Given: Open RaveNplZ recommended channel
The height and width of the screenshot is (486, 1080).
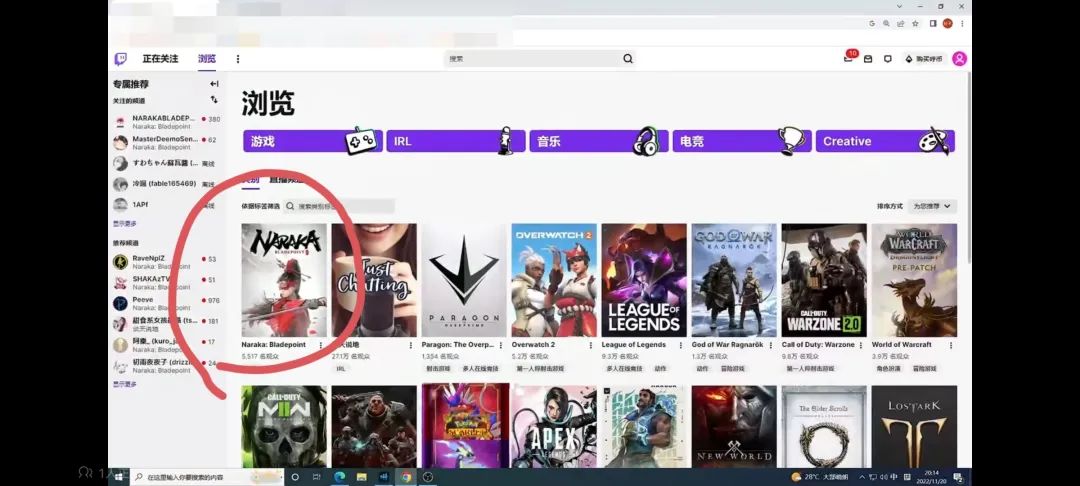Looking at the screenshot, I should point(167,262).
